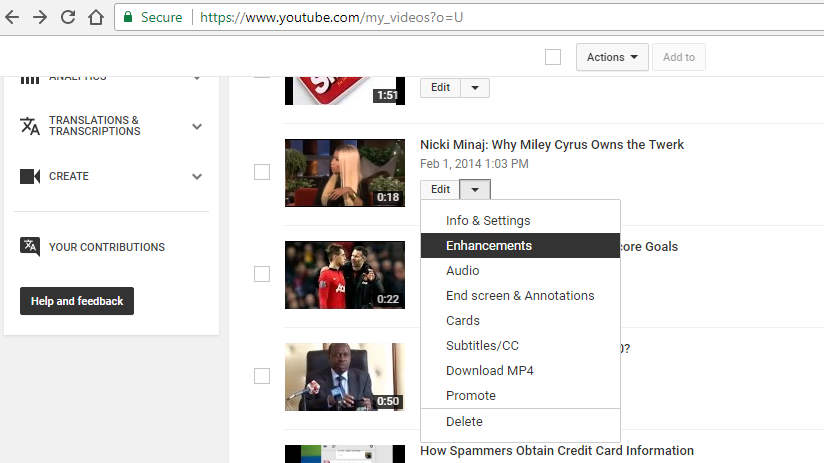
Task: Check the Nicki Minaj video checkbox
Action: coord(262,172)
